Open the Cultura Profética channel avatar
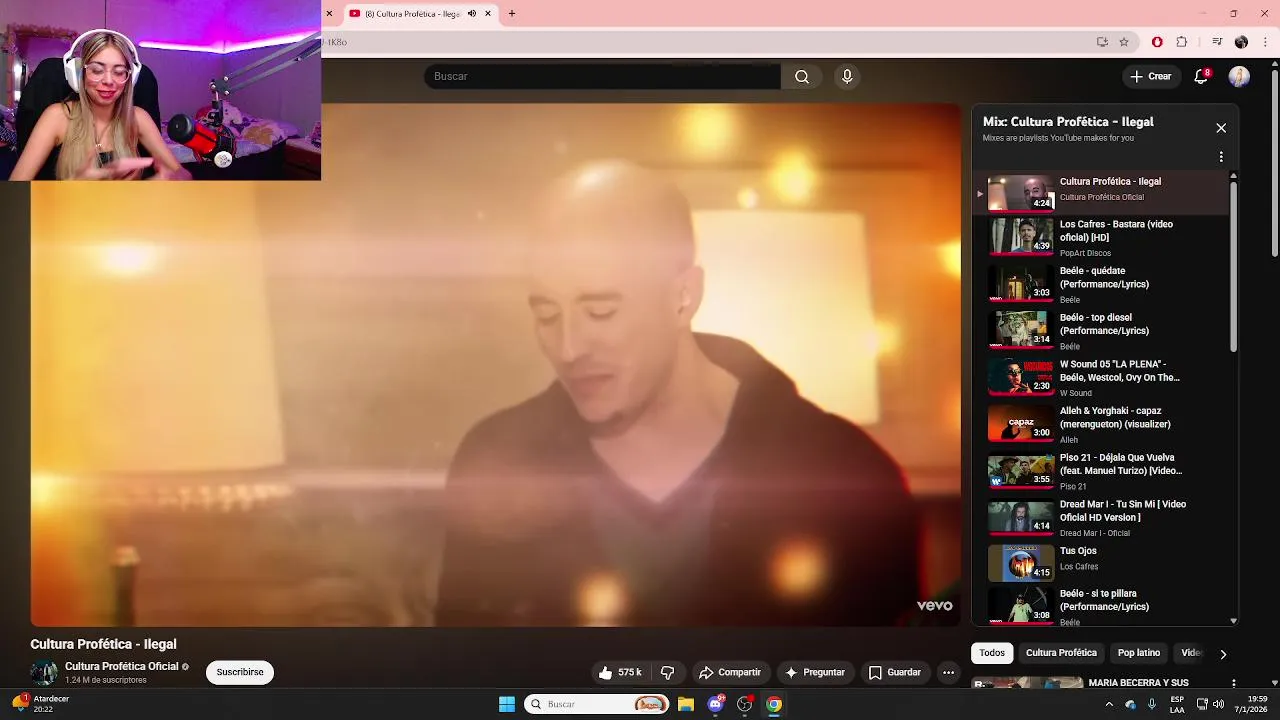1280x720 pixels. point(44,672)
